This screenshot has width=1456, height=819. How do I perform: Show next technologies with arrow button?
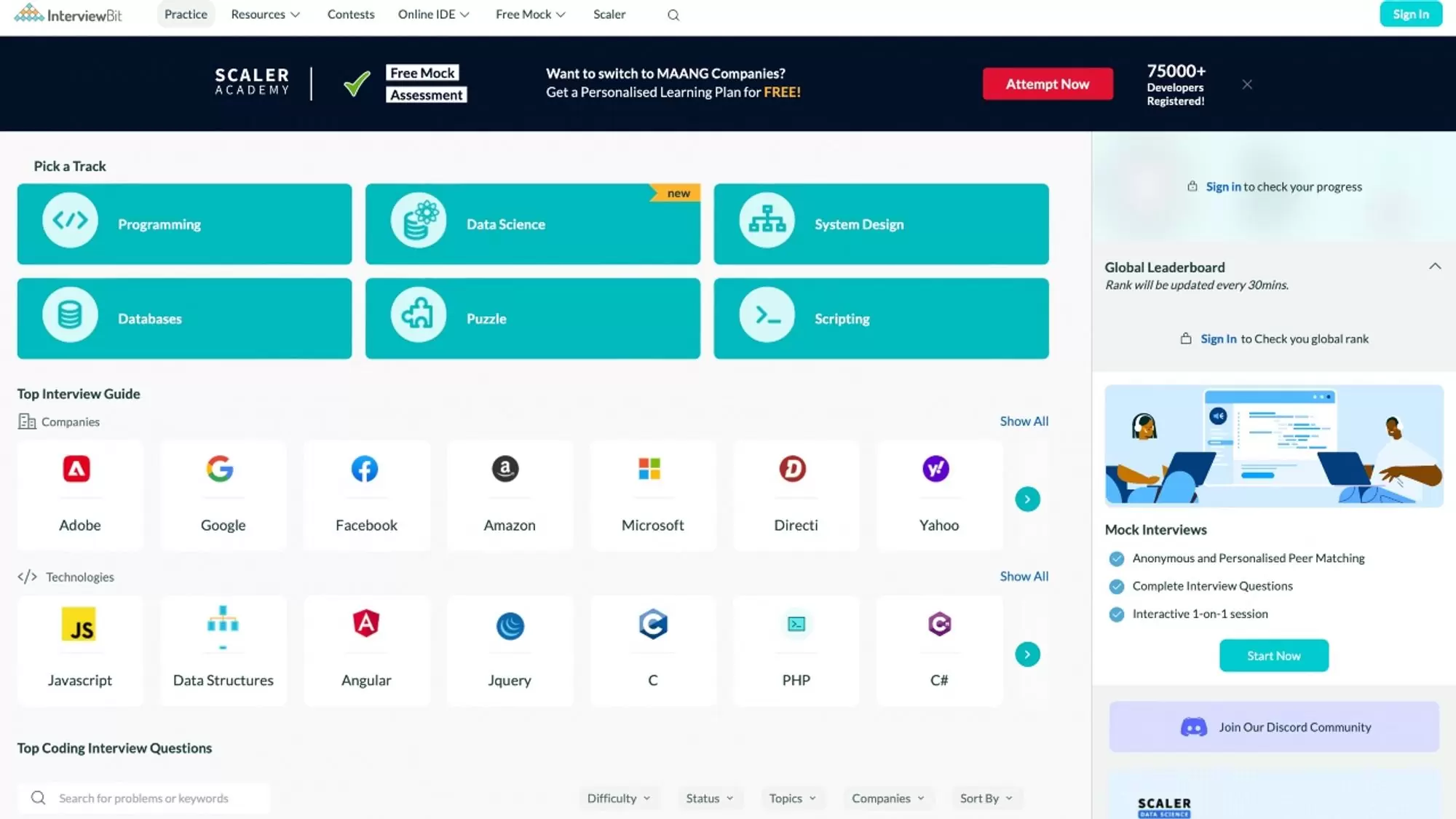1027,654
